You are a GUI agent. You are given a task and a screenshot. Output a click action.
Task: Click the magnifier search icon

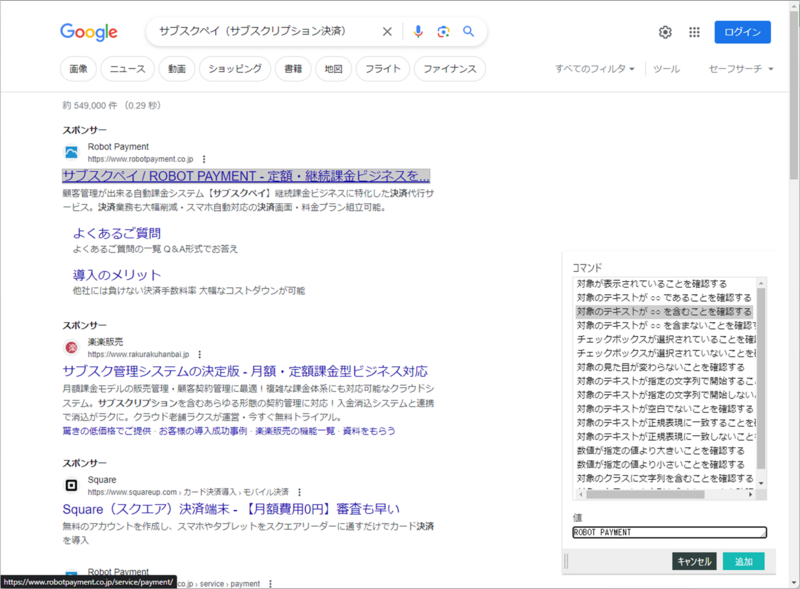click(468, 32)
